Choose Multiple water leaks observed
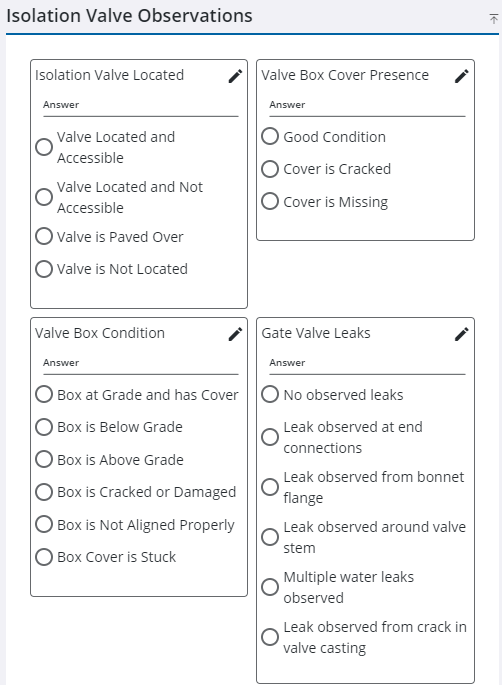Viewport: 502px width, 685px height. 270,587
